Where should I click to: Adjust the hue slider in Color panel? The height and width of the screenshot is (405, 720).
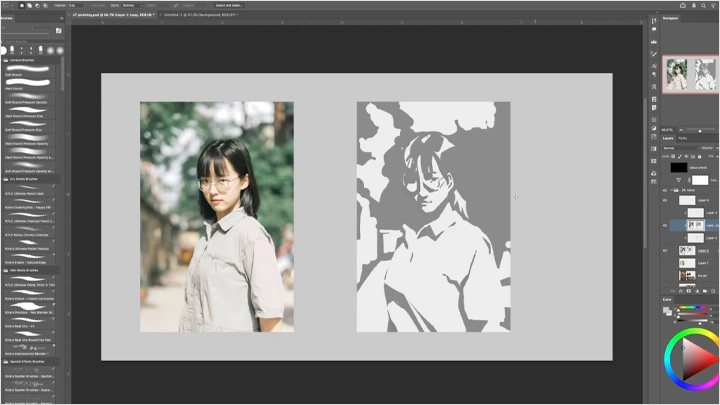pyautogui.click(x=690, y=308)
